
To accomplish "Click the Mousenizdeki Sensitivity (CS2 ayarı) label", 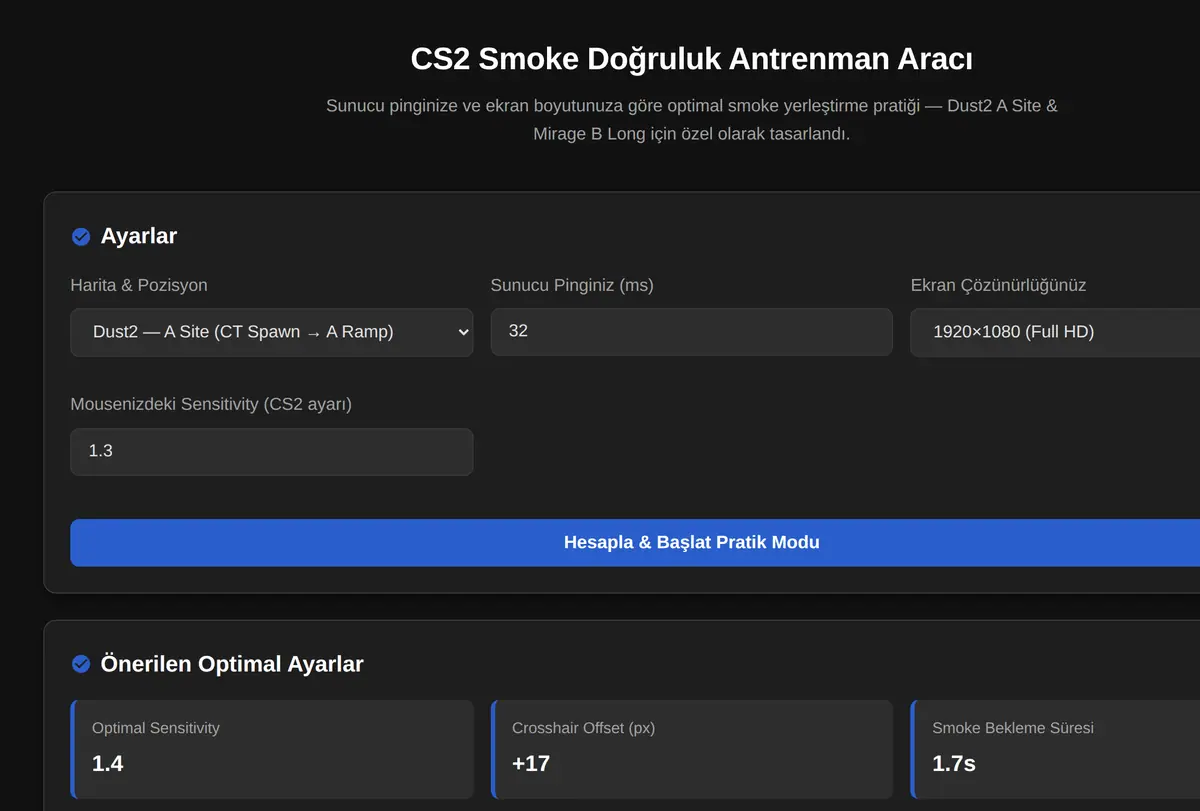I will click(x=211, y=404).
